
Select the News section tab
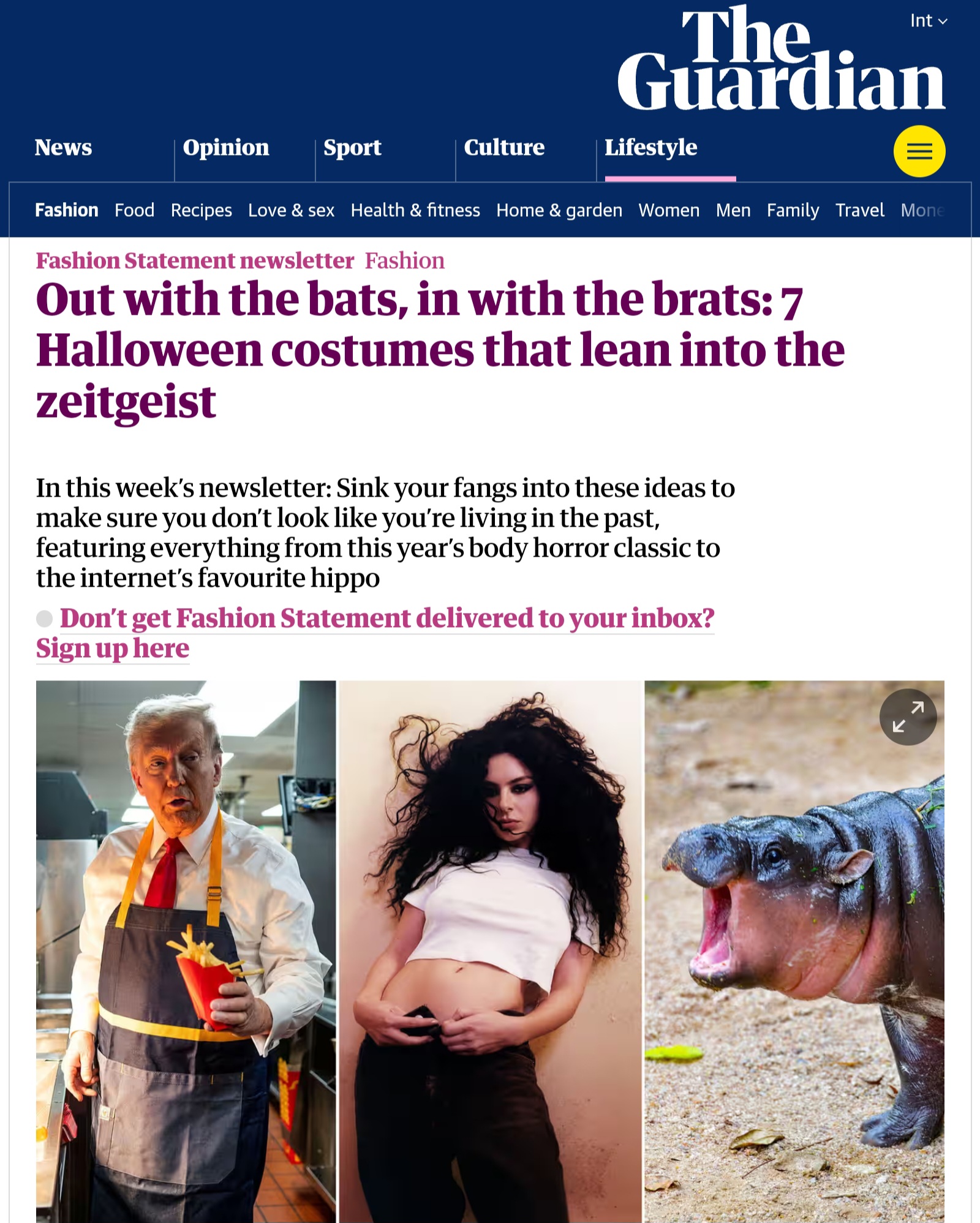(x=63, y=148)
